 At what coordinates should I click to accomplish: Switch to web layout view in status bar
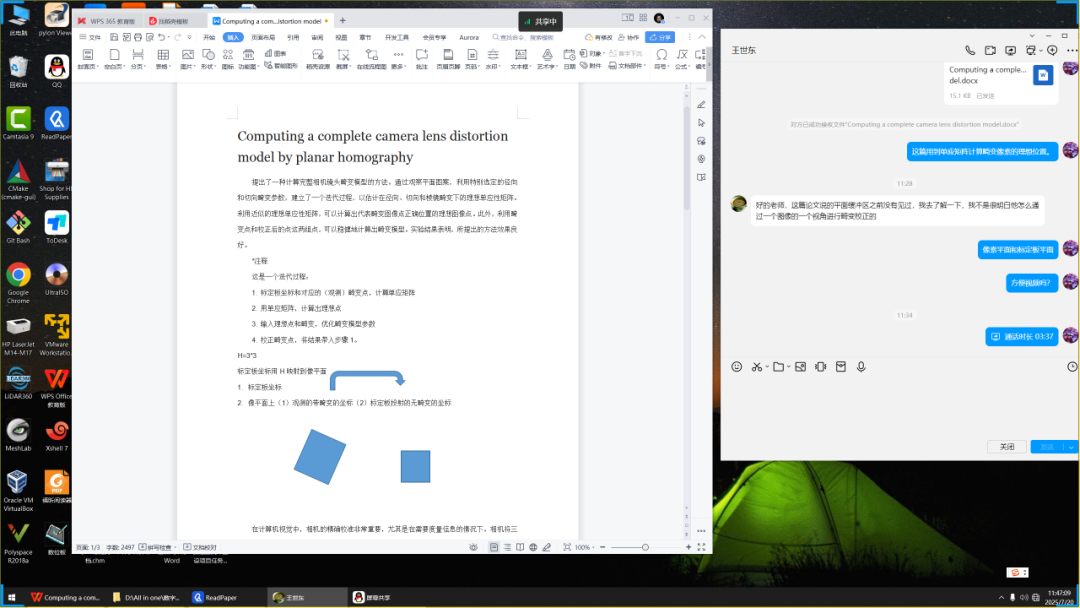click(533, 547)
